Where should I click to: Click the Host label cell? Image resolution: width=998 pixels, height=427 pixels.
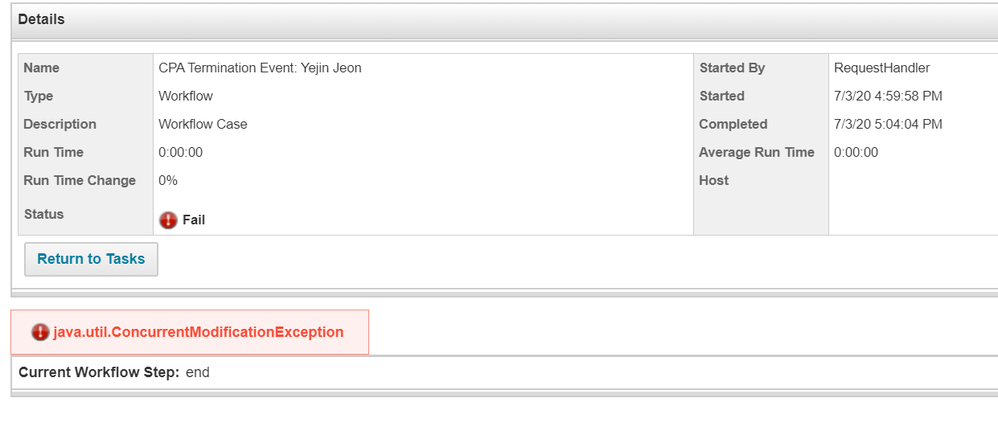(x=714, y=180)
